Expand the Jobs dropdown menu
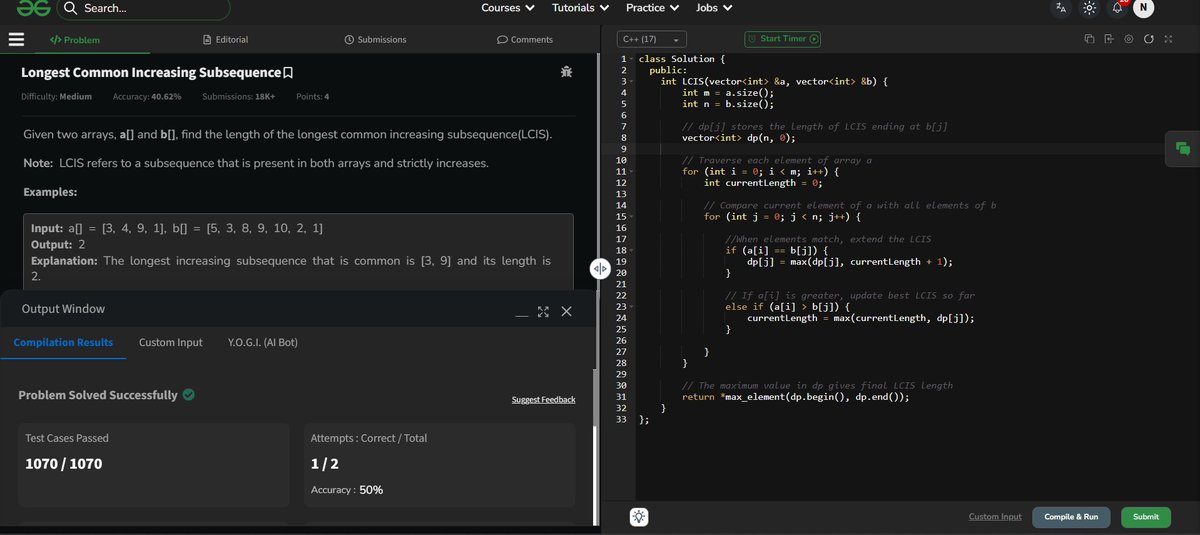 [x=714, y=8]
